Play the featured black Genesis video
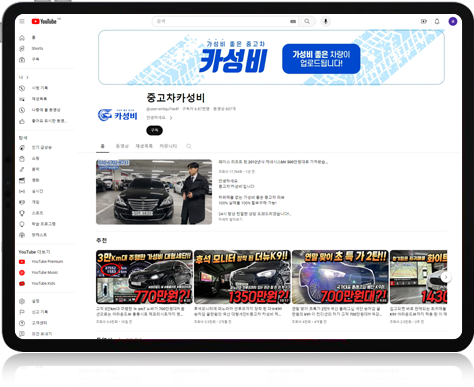This screenshot has width=474, height=387. tap(154, 192)
